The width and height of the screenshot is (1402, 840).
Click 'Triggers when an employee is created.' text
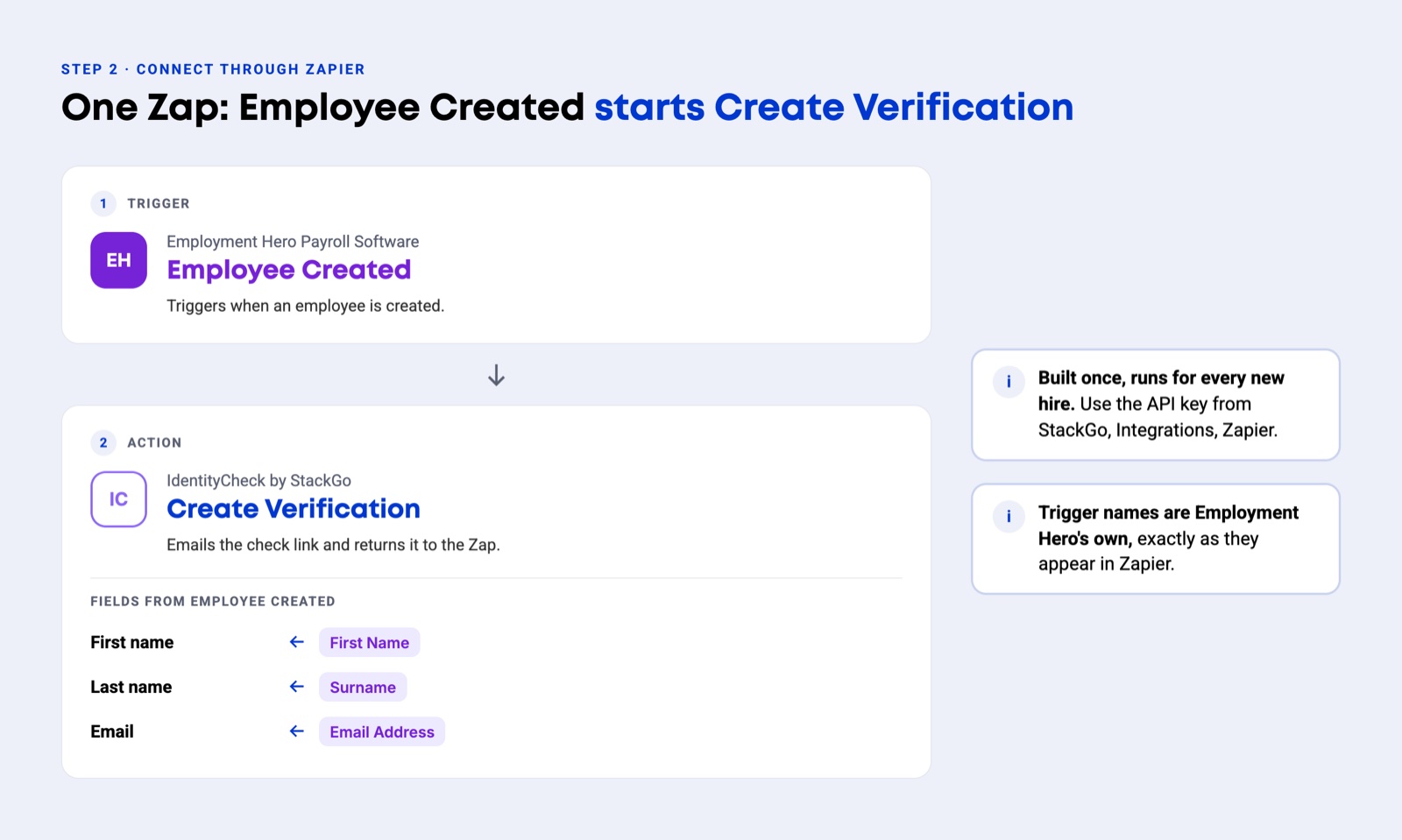(306, 306)
